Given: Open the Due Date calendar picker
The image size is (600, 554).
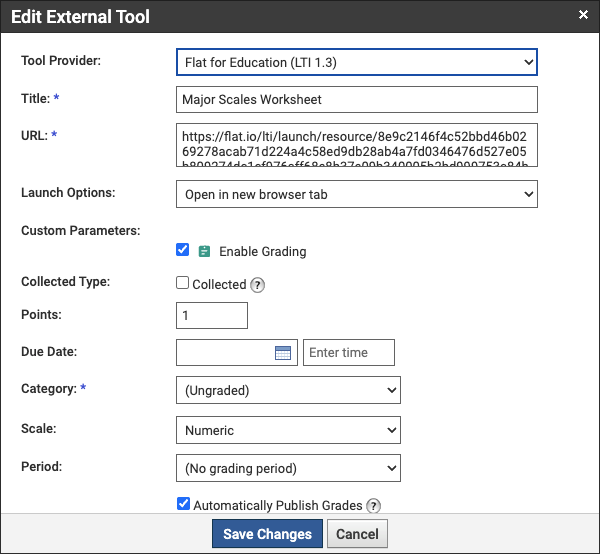Looking at the screenshot, I should (x=283, y=353).
